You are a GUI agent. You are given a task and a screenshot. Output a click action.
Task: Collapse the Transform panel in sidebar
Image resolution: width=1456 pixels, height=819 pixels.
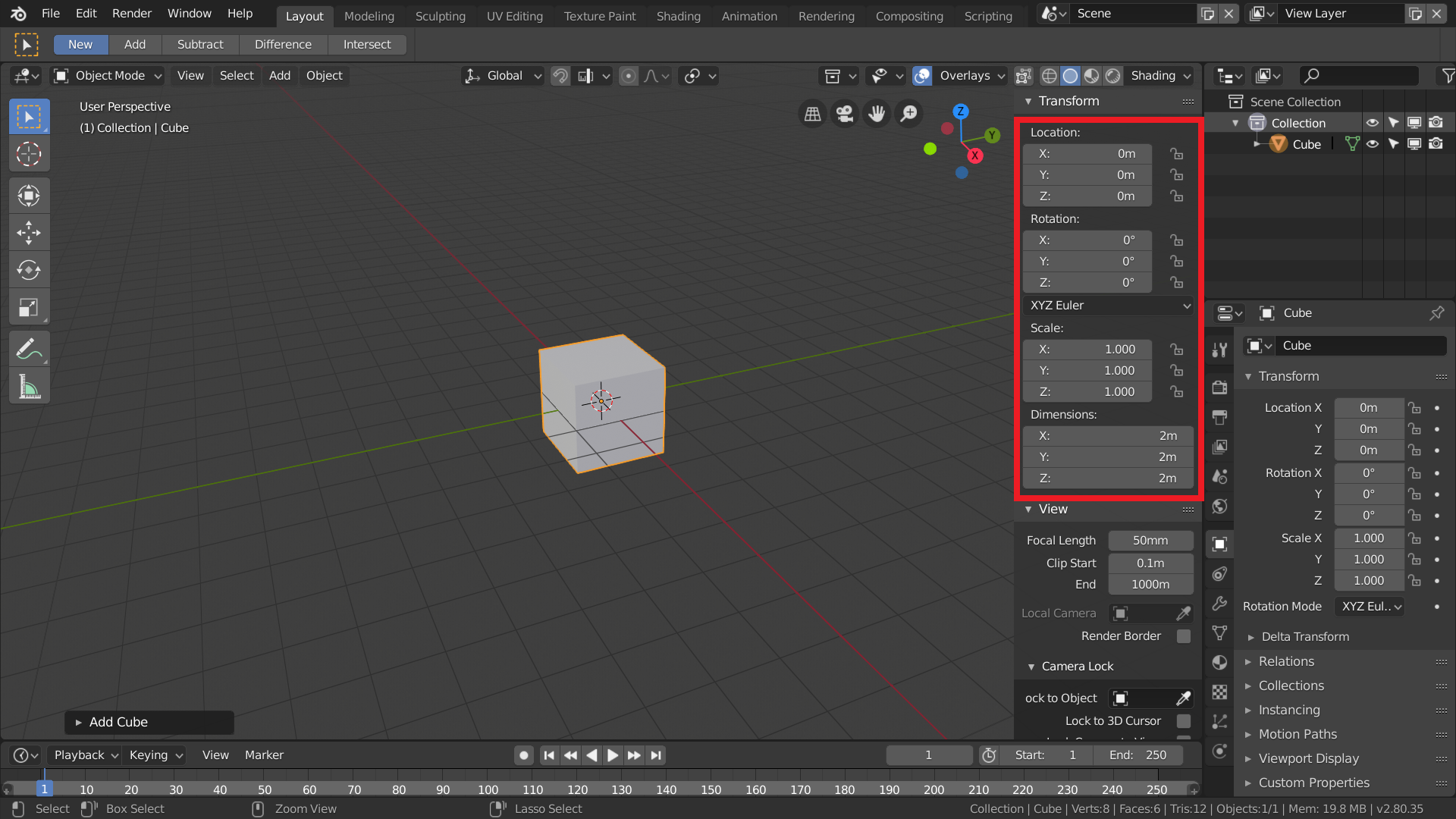point(1028,102)
